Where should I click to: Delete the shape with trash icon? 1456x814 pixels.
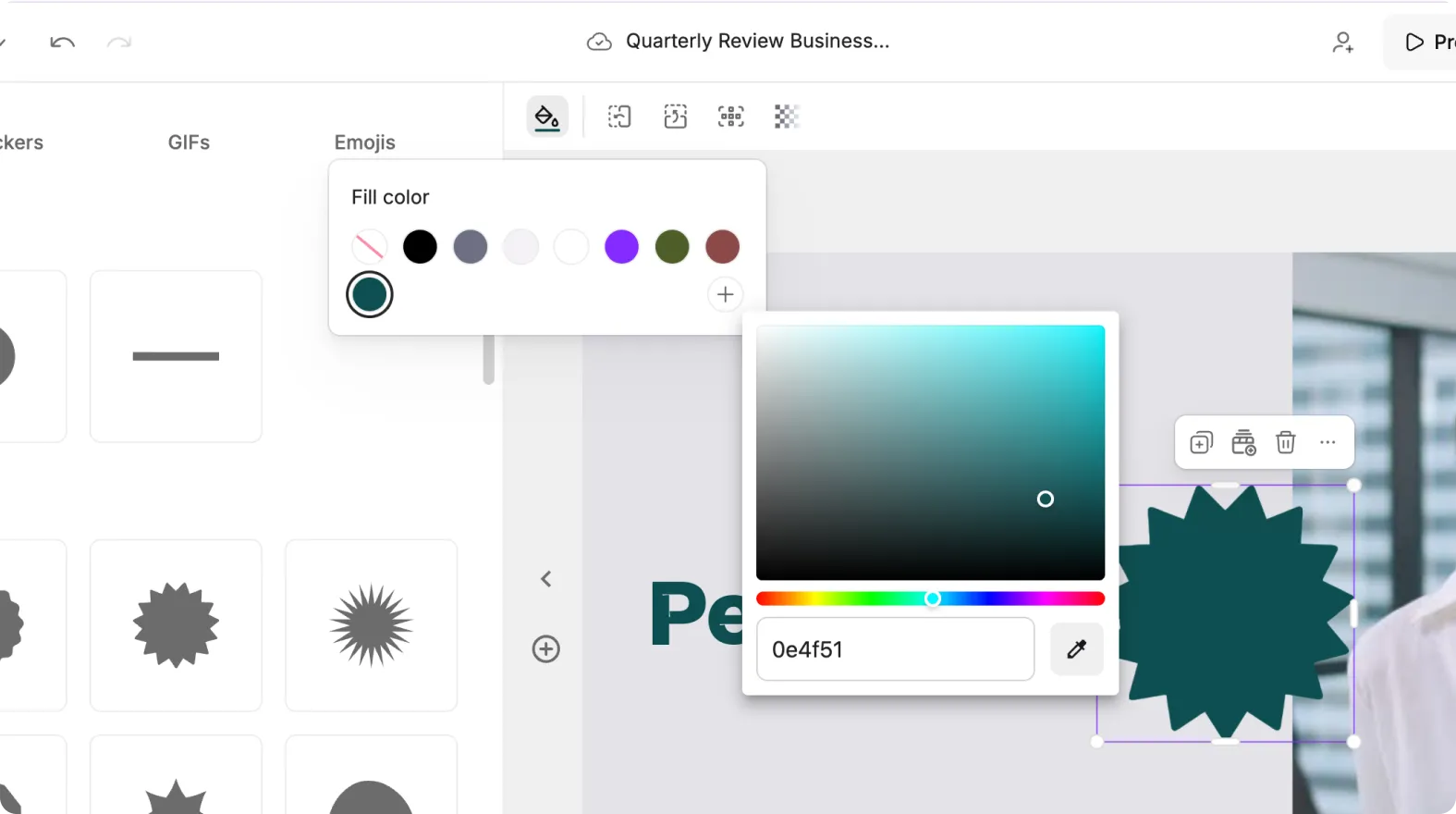click(1286, 443)
